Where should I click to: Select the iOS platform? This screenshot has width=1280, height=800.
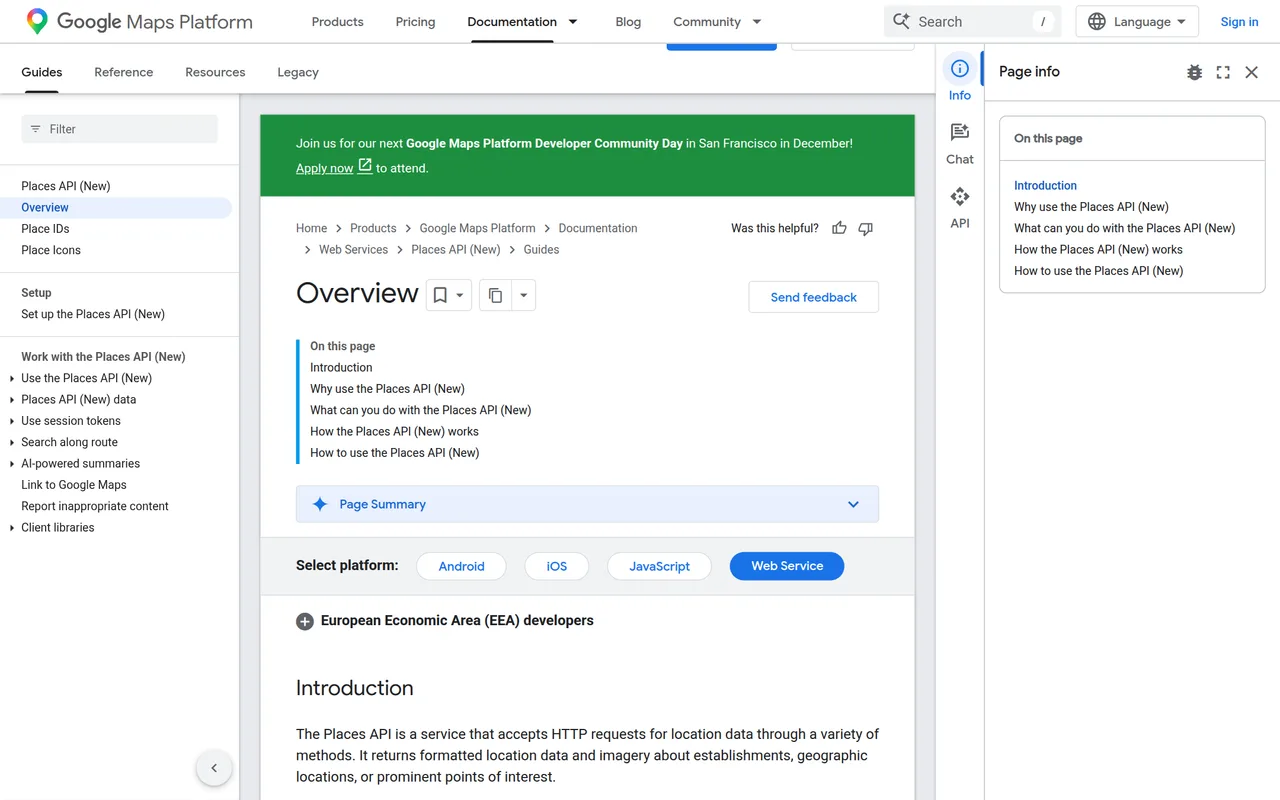coord(557,566)
